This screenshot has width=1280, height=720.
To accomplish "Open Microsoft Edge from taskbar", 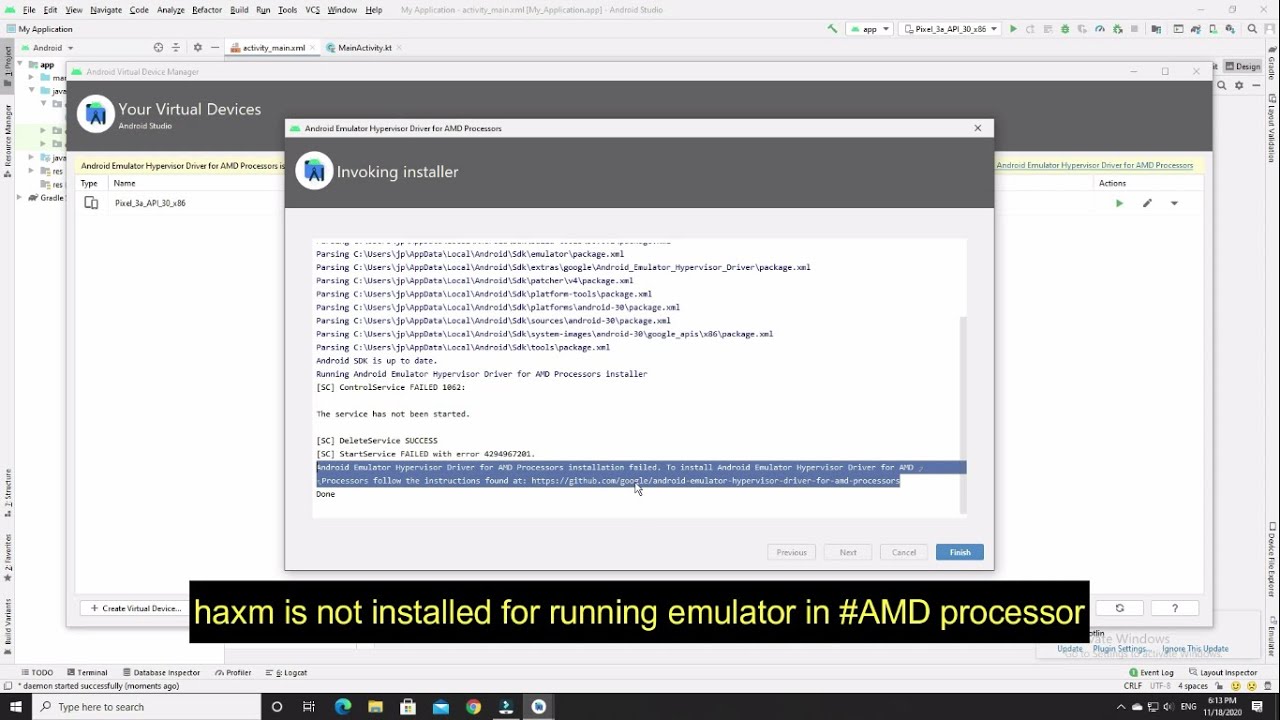I will click(x=343, y=707).
